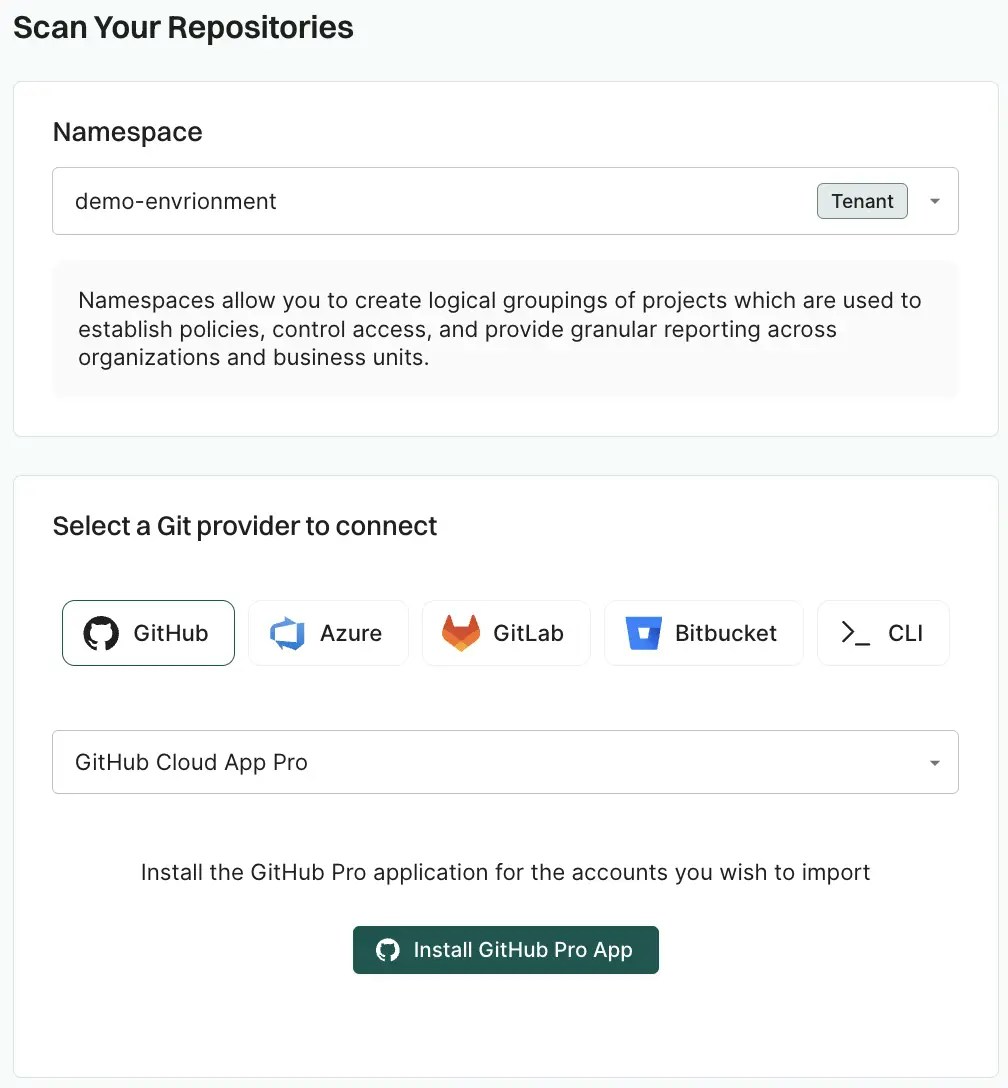Switch provider selection to GitLab

point(506,632)
